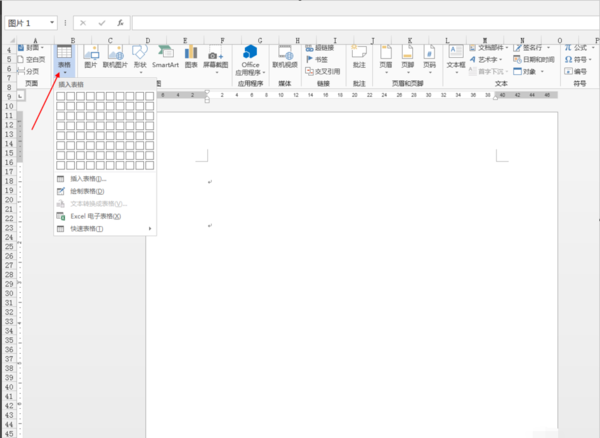Click the 图表 (Chart) icon
This screenshot has height=438, width=600.
pos(191,57)
